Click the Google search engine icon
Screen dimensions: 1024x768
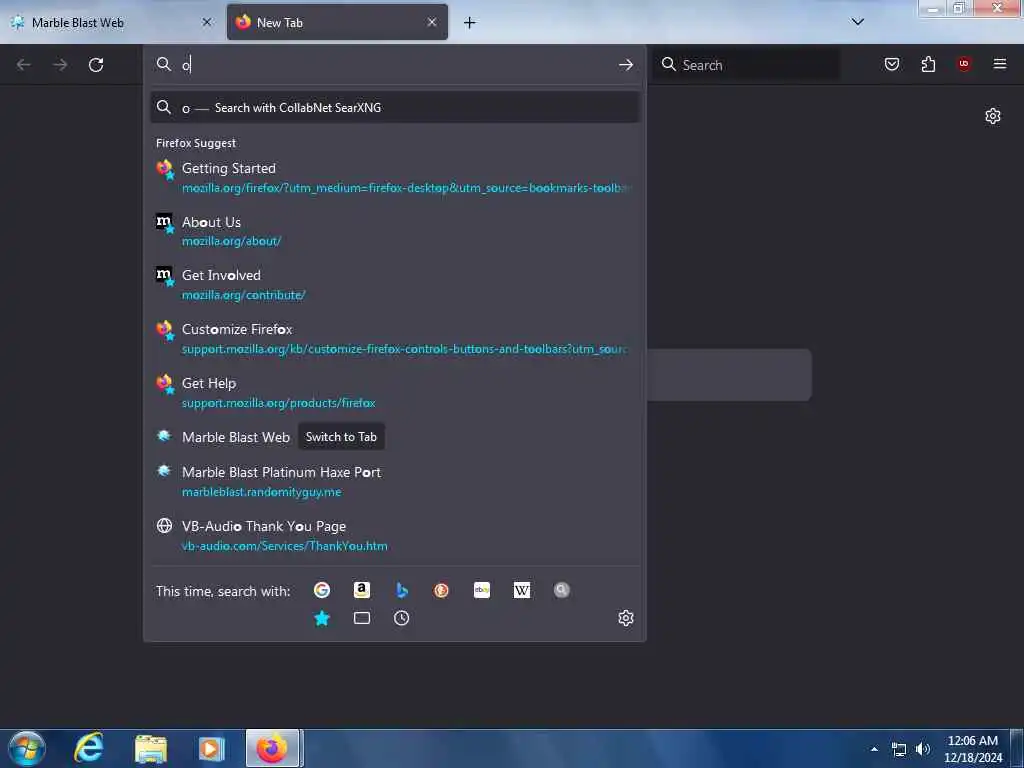click(322, 590)
